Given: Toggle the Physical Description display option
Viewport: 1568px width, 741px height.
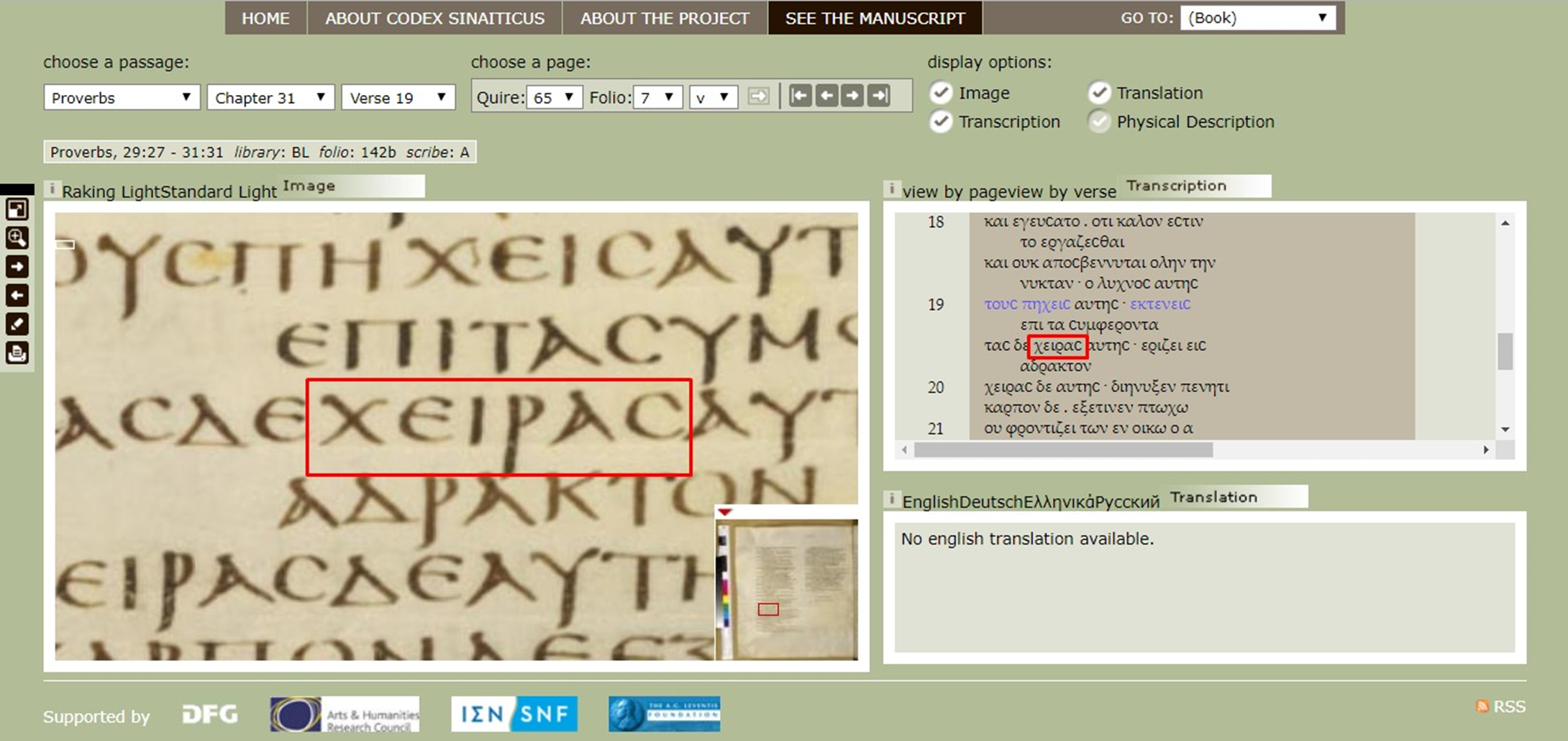Looking at the screenshot, I should 1098,122.
